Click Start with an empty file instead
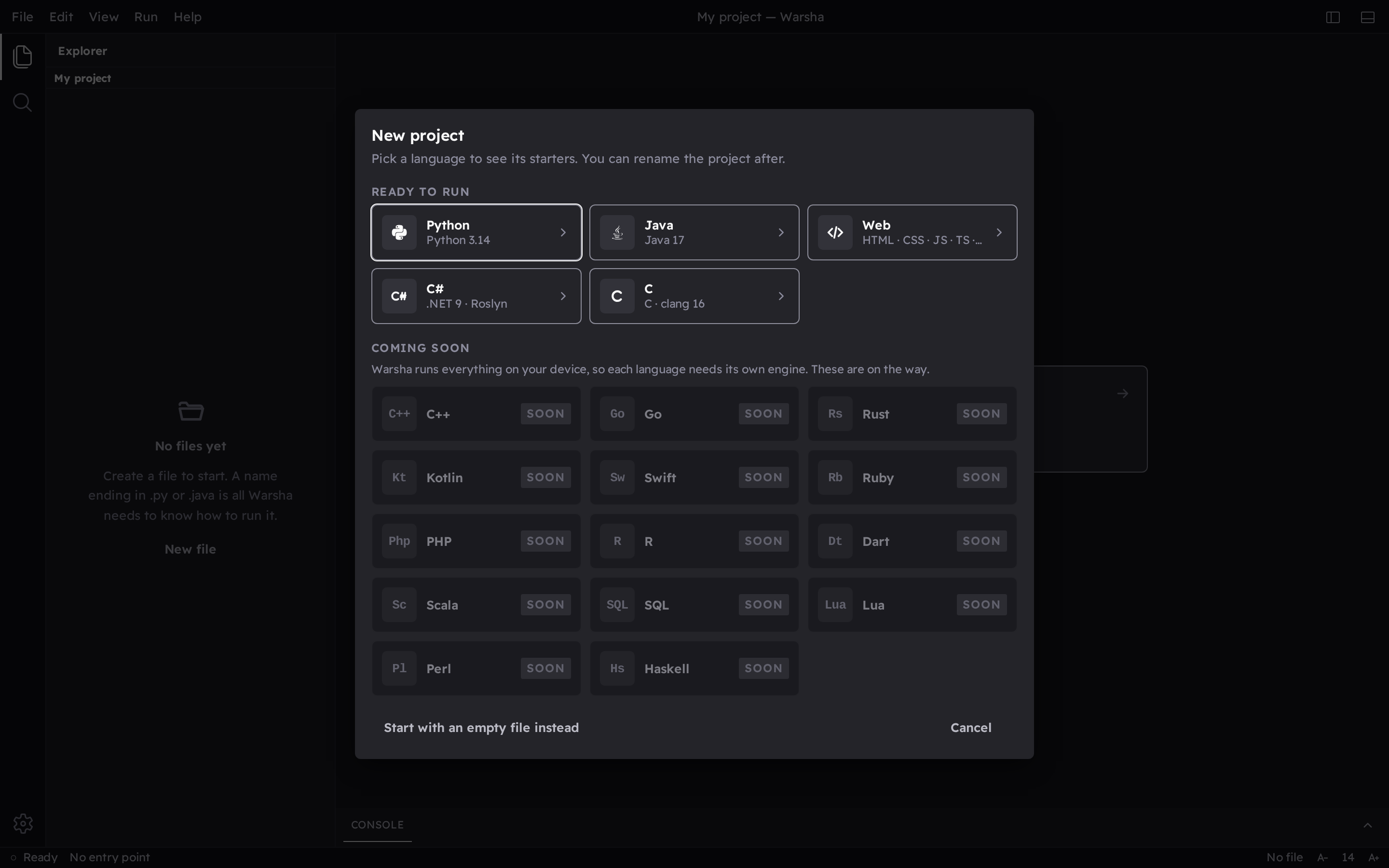Image resolution: width=1389 pixels, height=868 pixels. (481, 728)
